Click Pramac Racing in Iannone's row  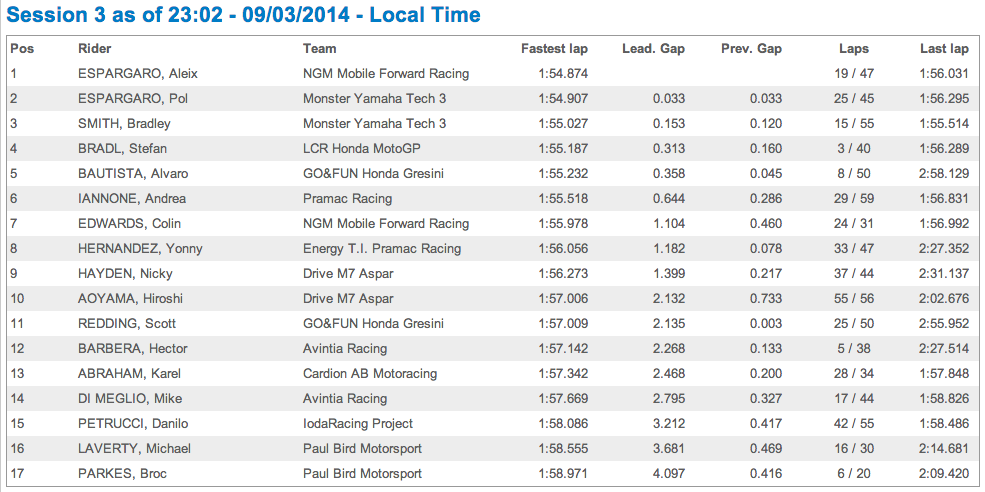click(x=347, y=199)
